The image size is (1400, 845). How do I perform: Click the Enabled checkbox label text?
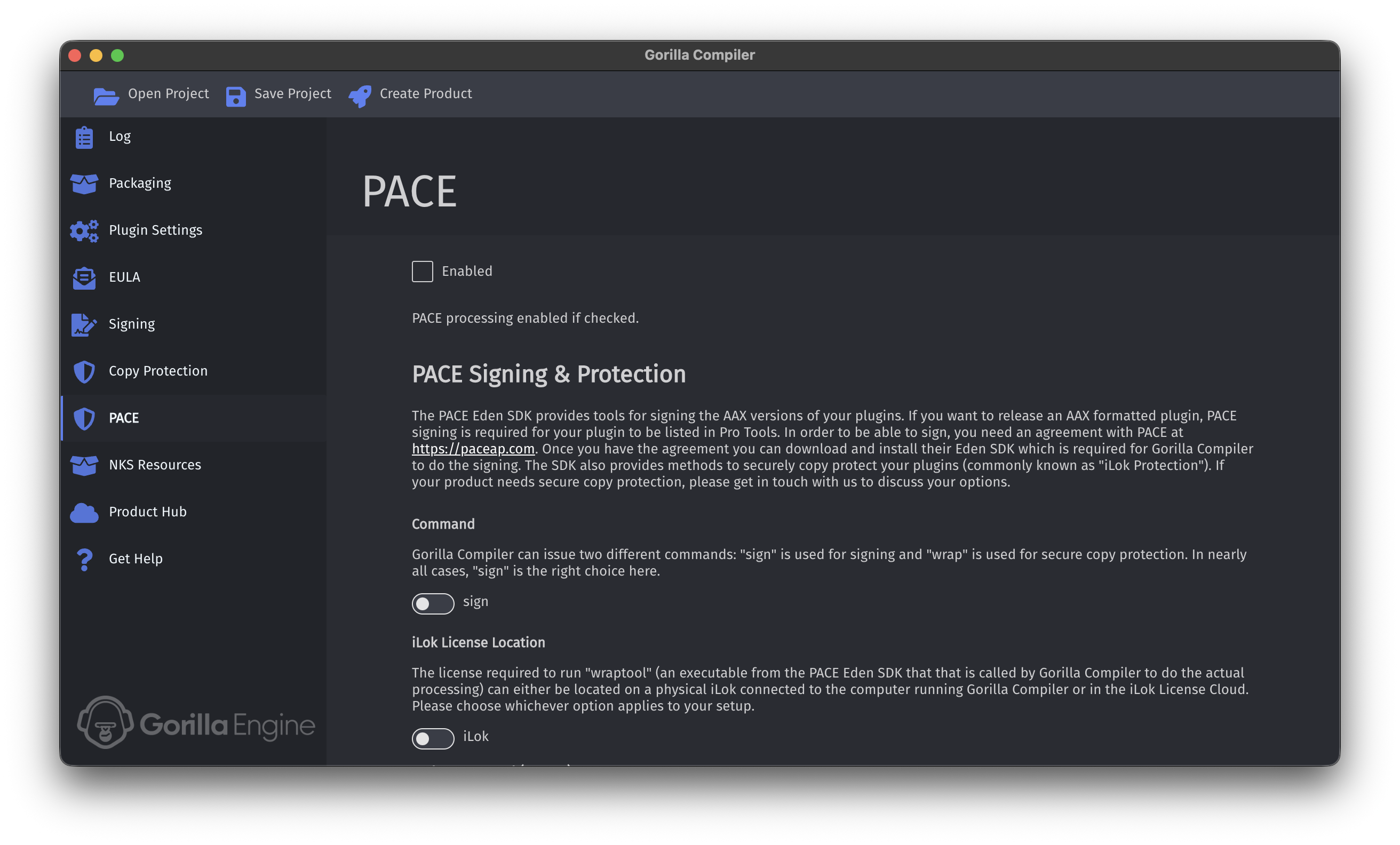point(467,271)
